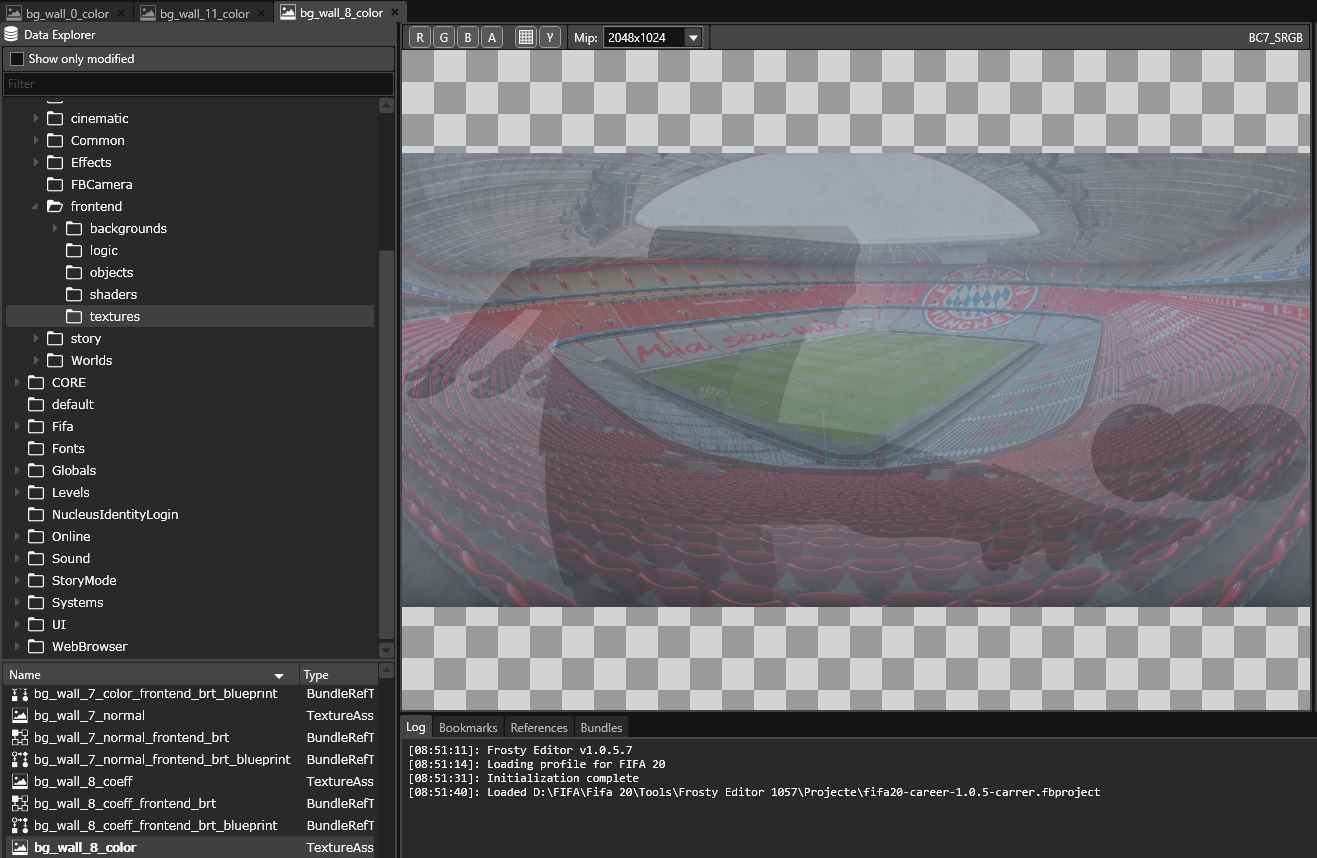
Task: Select the shaders folder icon
Action: pos(74,294)
